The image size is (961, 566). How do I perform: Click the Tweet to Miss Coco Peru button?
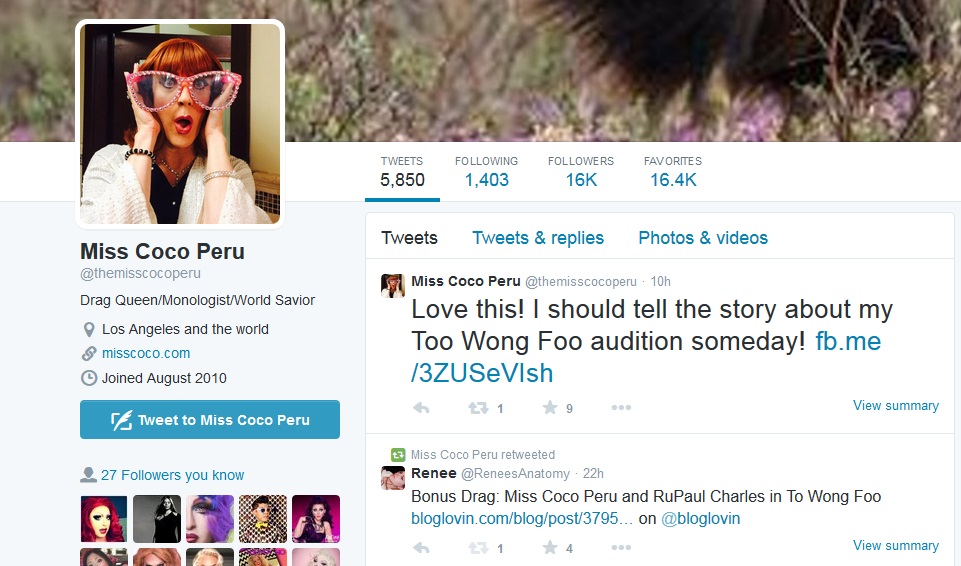(x=210, y=420)
